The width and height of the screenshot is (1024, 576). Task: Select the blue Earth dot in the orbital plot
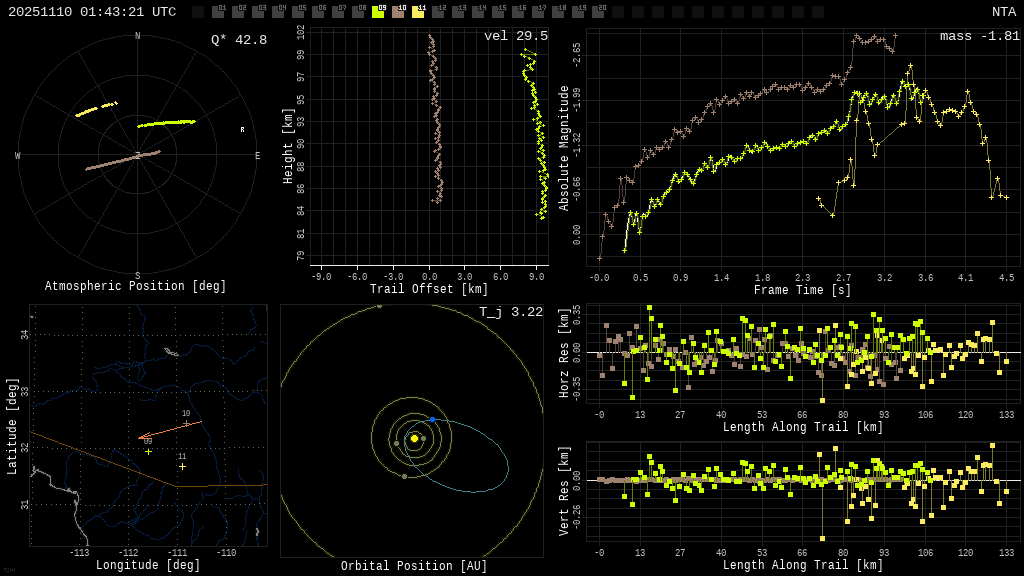[432, 419]
